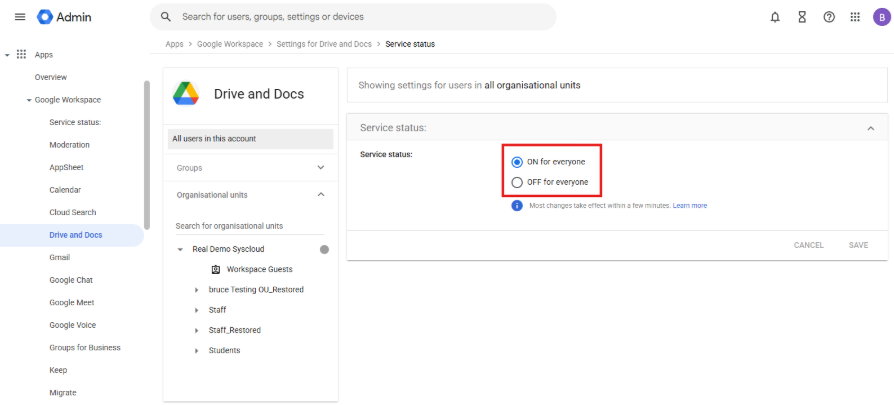894x405 pixels.
Task: Click the Google Workspace breadcrumb
Action: click(230, 44)
